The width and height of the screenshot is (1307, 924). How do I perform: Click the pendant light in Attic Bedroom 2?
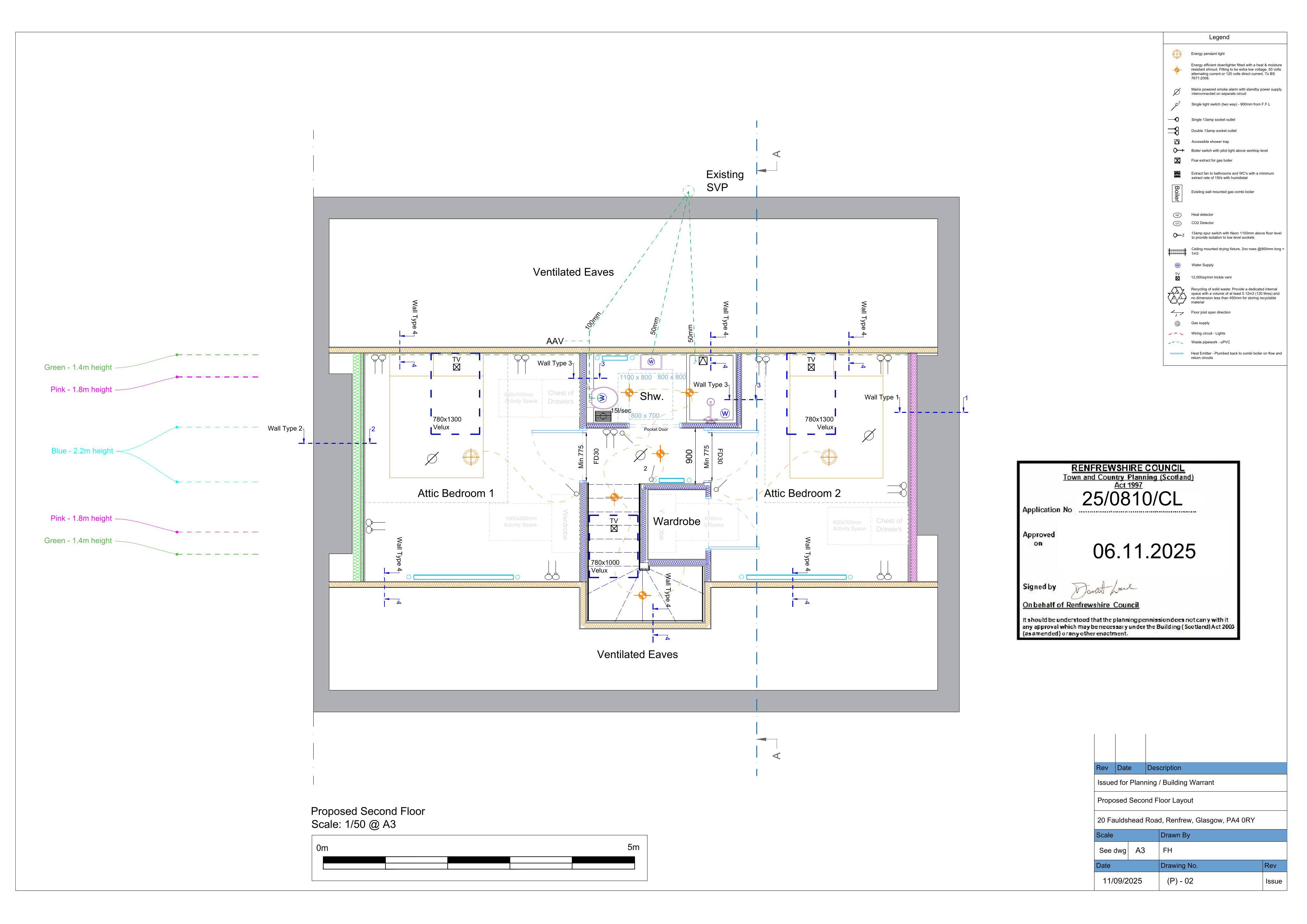pyautogui.click(x=829, y=457)
